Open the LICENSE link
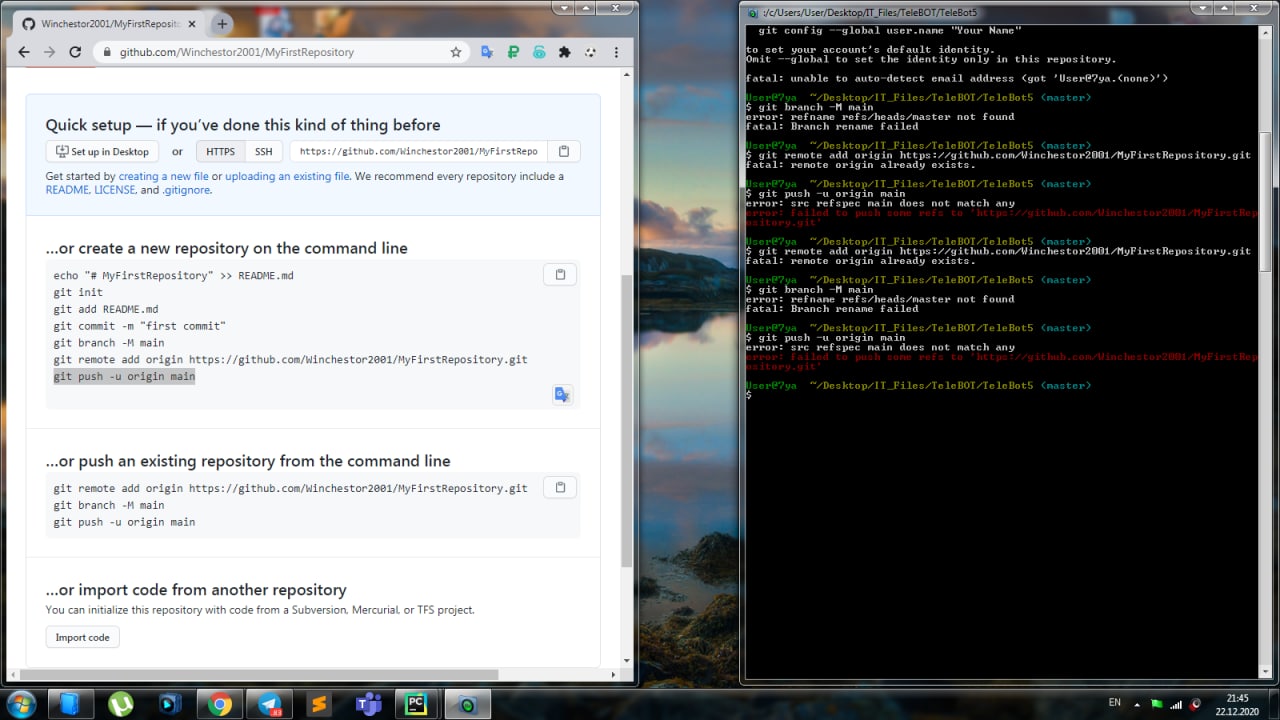 click(x=114, y=190)
